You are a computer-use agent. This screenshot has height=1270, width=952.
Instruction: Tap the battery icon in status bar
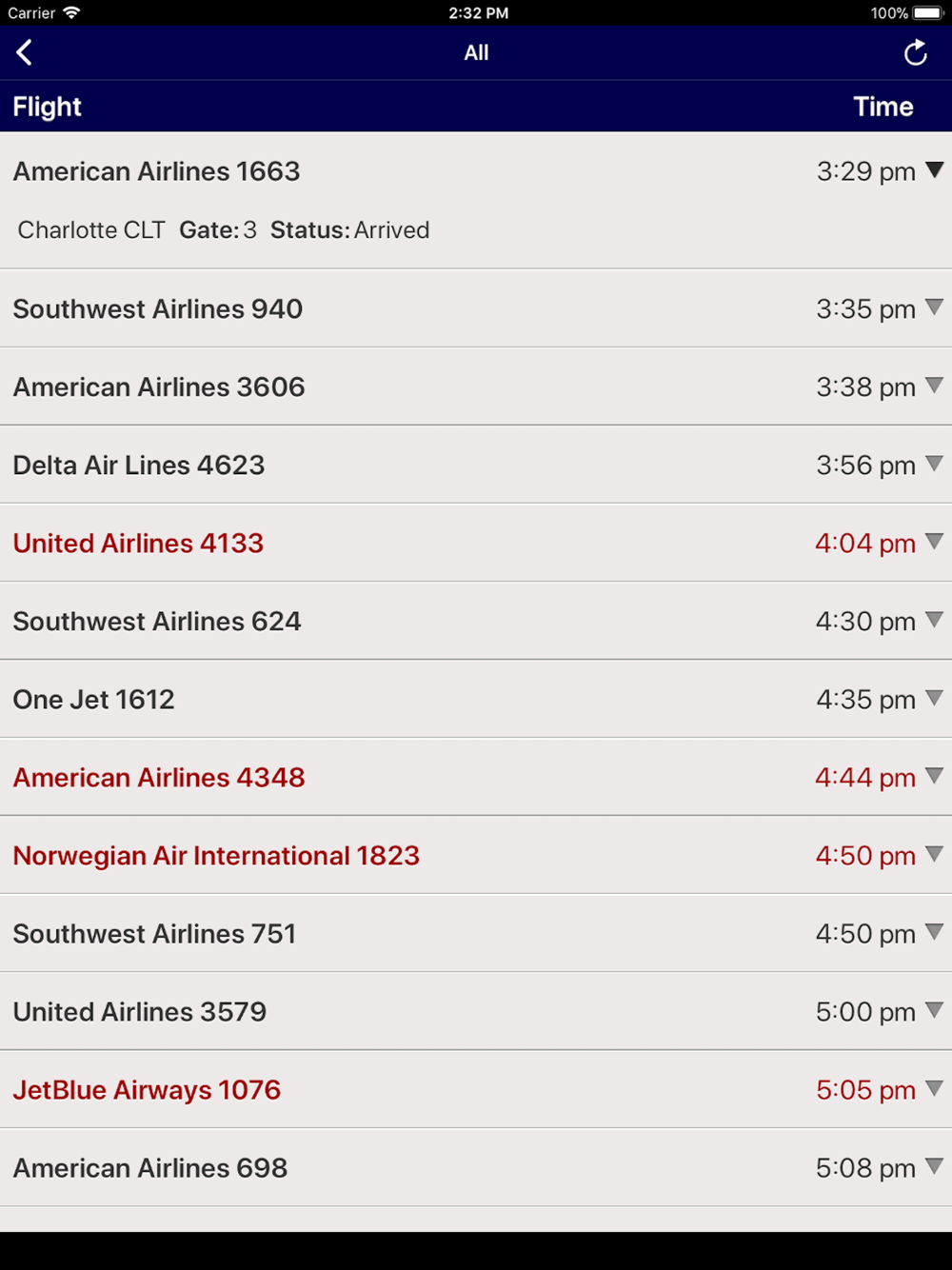927,13
